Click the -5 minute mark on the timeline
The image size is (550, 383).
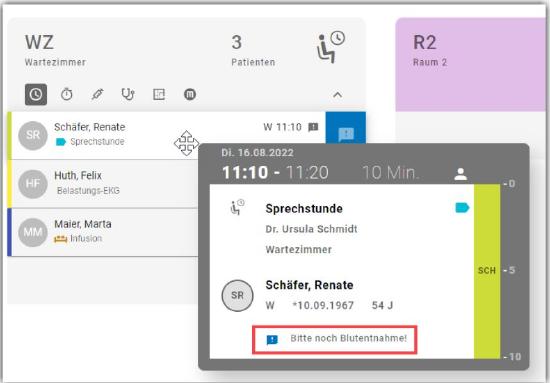(509, 270)
